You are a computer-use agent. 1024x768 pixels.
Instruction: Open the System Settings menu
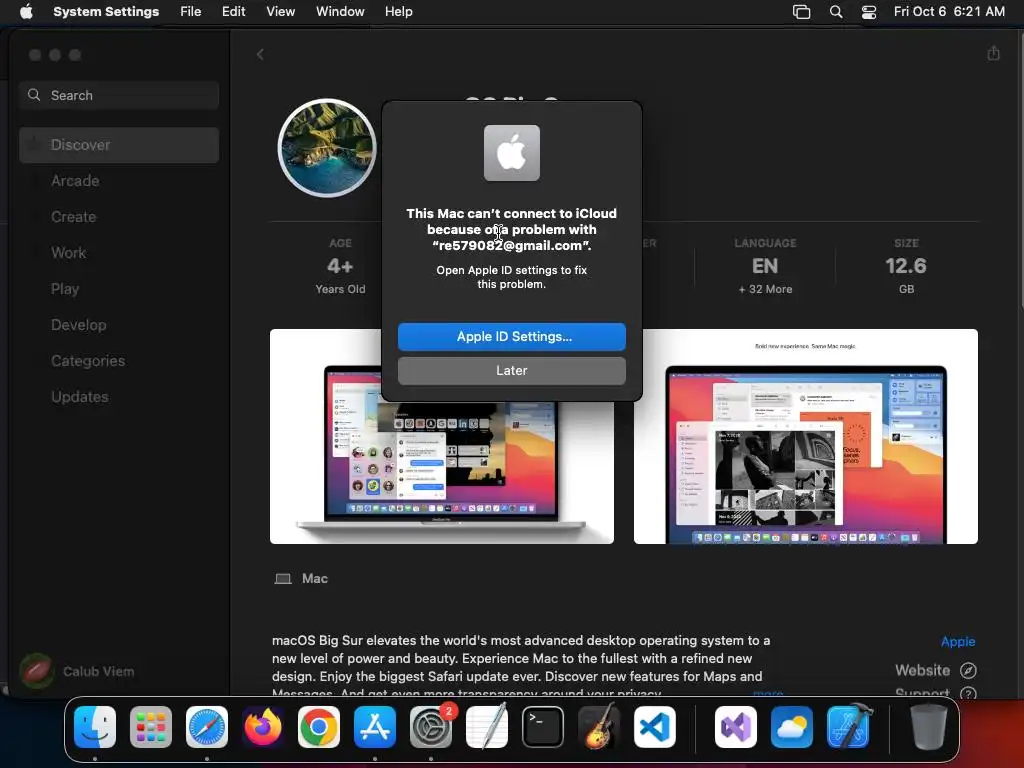[x=106, y=12]
